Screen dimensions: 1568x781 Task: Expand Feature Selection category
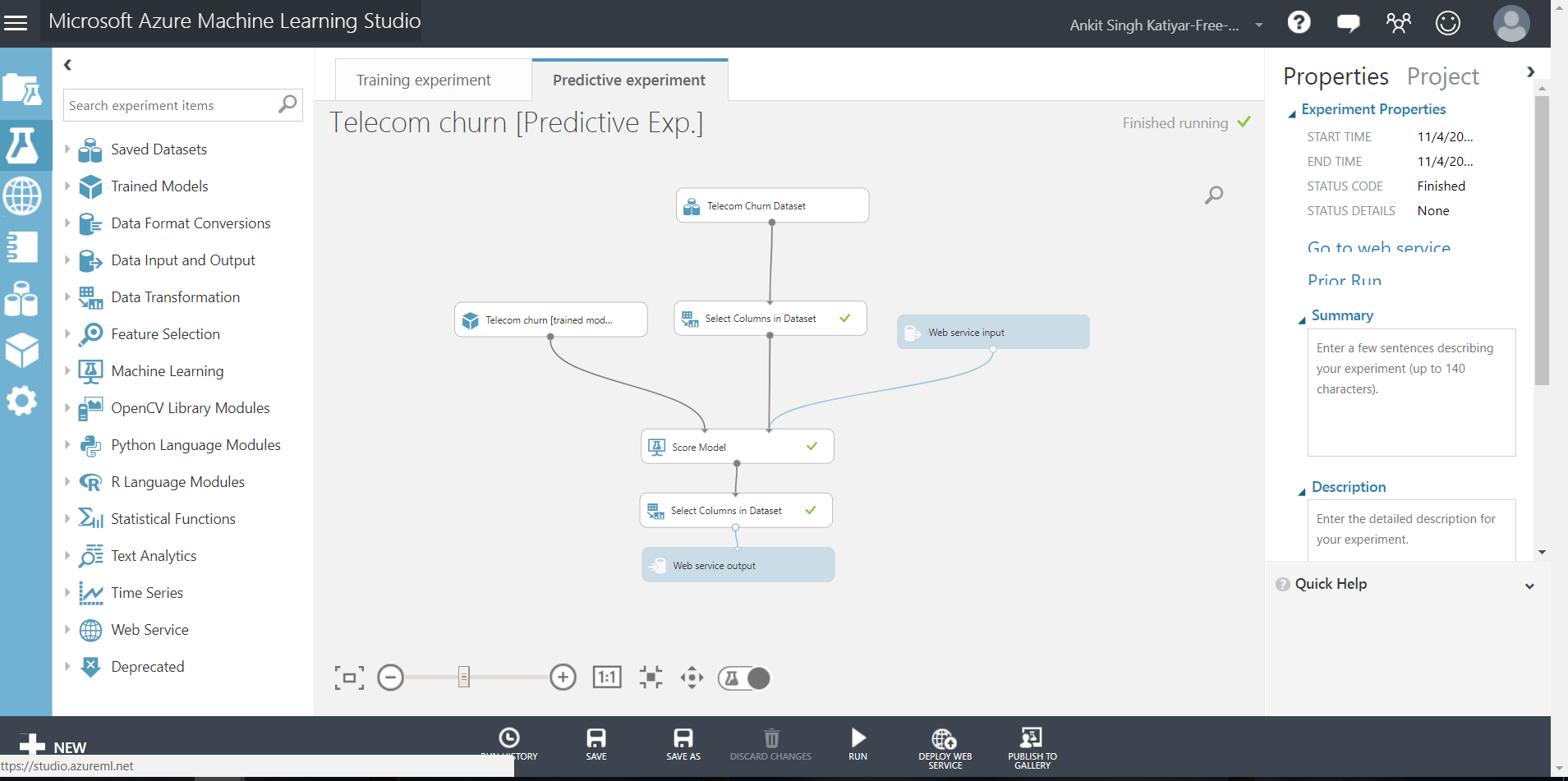67,334
